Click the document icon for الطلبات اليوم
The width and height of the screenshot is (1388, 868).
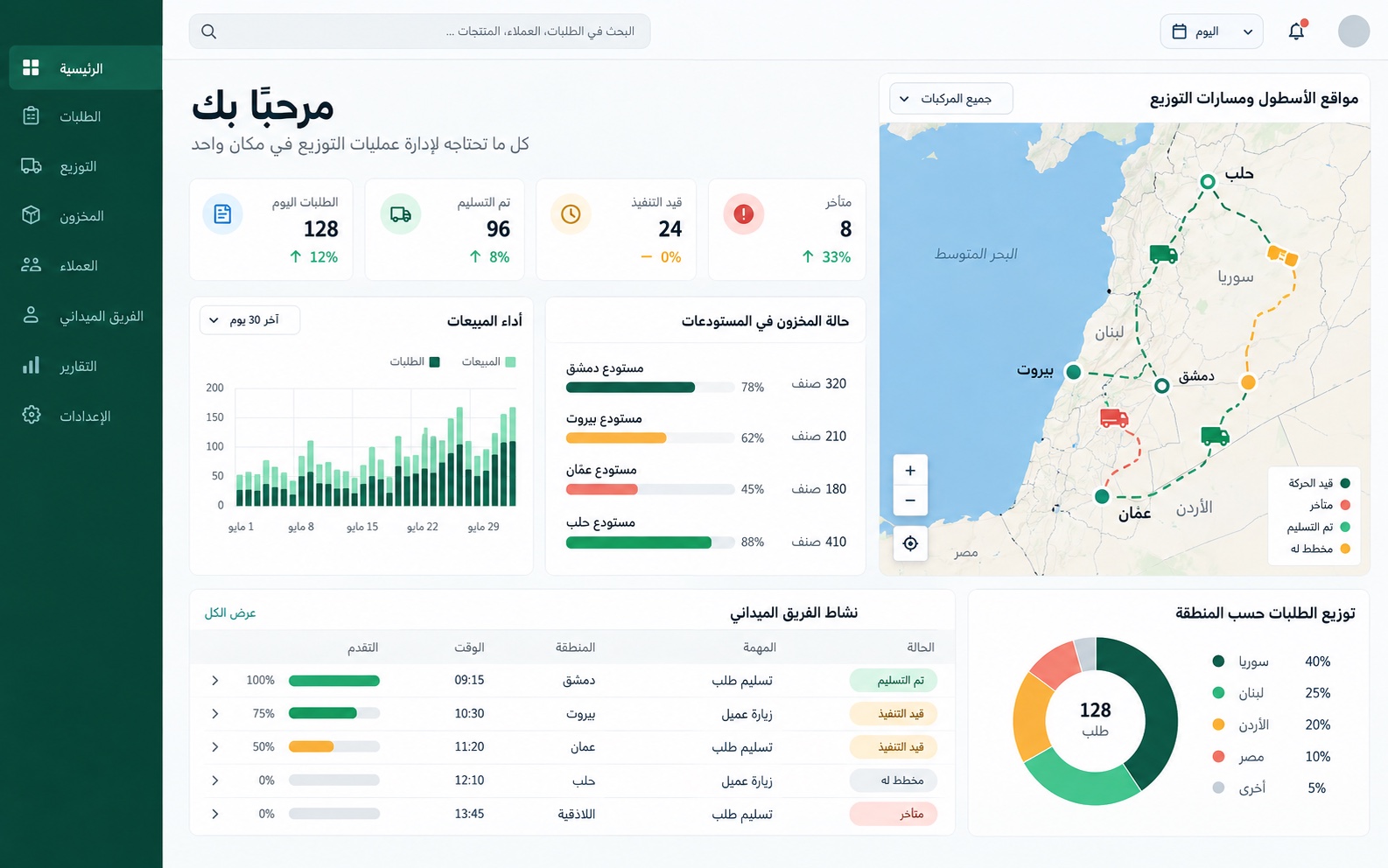click(x=222, y=213)
